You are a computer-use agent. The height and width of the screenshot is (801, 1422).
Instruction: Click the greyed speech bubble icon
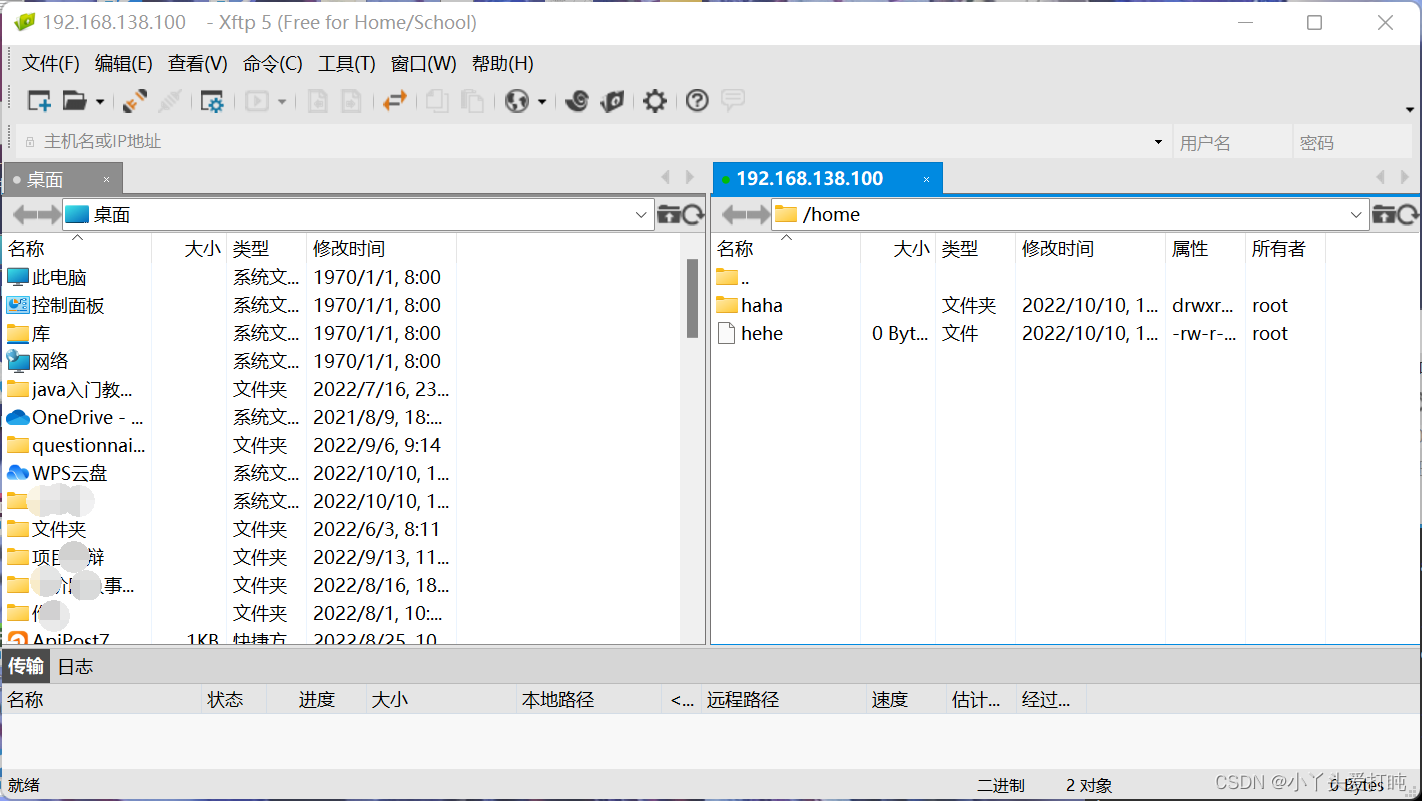[733, 100]
